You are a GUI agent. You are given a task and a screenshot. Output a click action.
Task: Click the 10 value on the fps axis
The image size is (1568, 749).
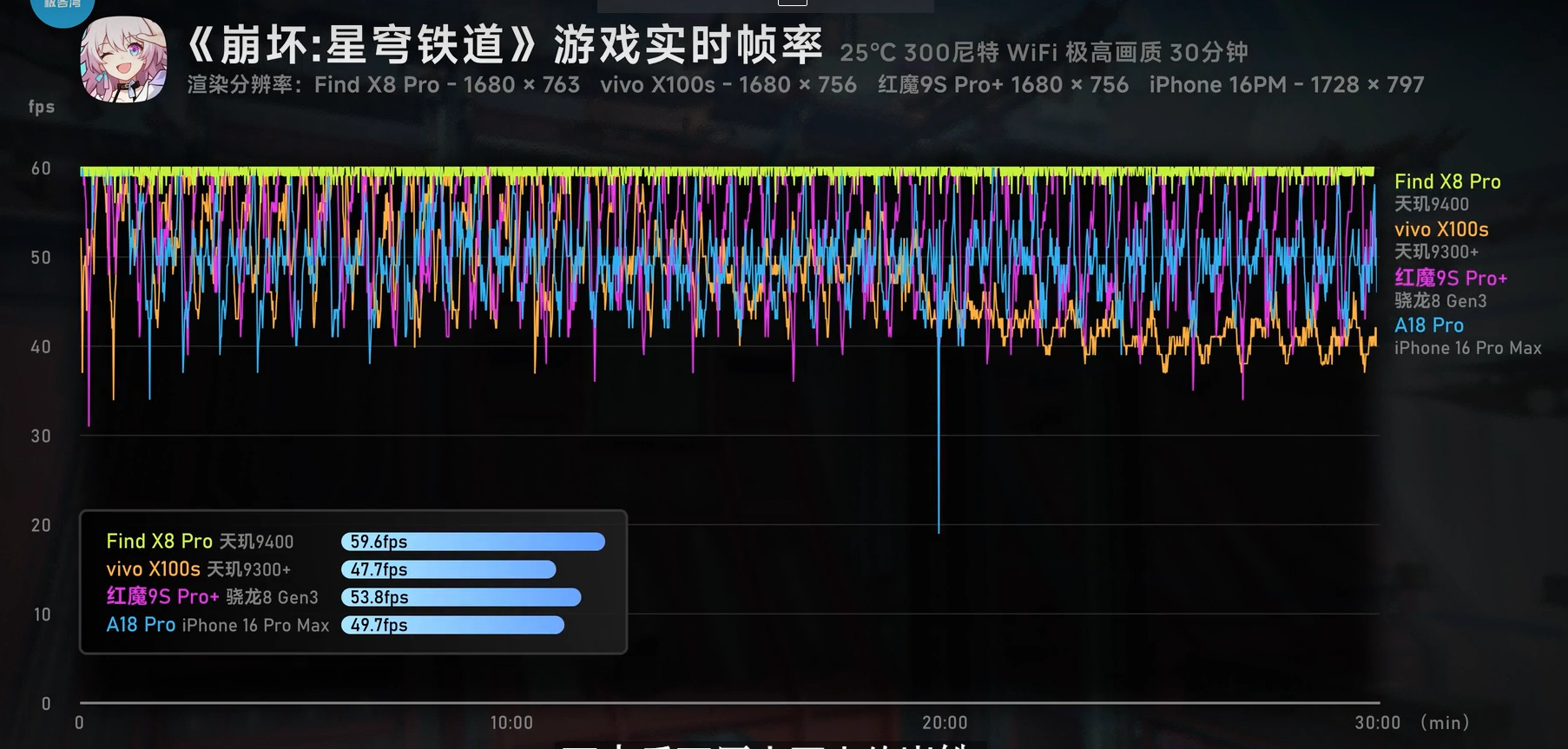coord(42,614)
